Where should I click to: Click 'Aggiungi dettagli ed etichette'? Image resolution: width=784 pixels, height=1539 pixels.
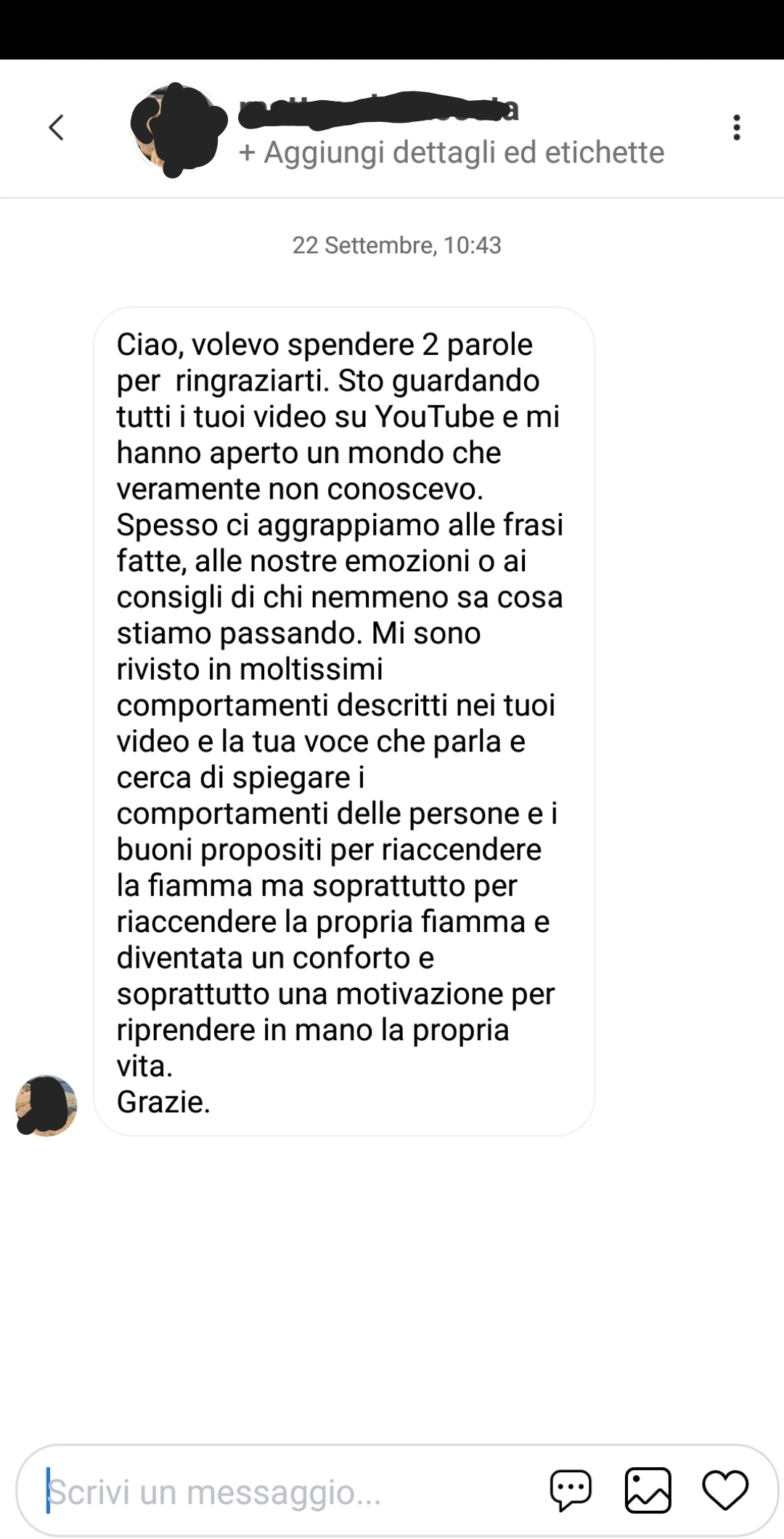click(x=452, y=152)
